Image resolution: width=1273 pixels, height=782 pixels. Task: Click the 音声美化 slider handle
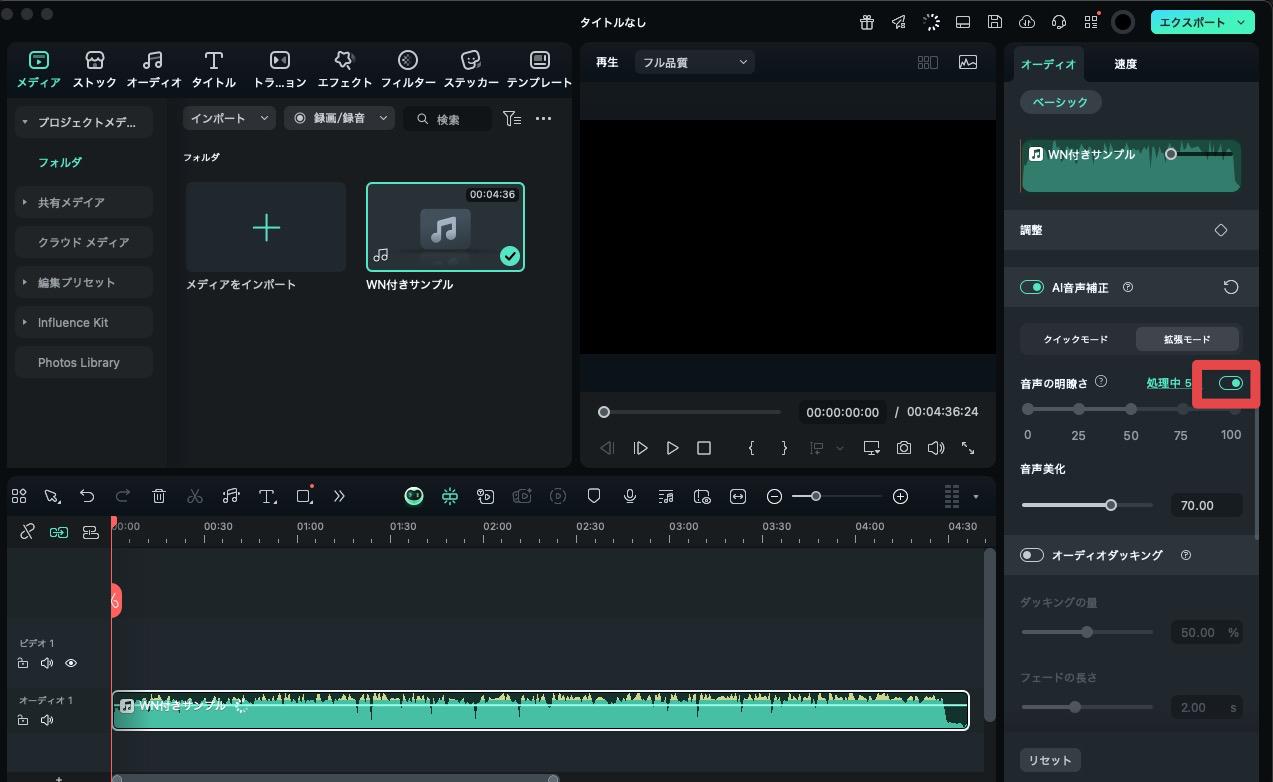(1110, 505)
